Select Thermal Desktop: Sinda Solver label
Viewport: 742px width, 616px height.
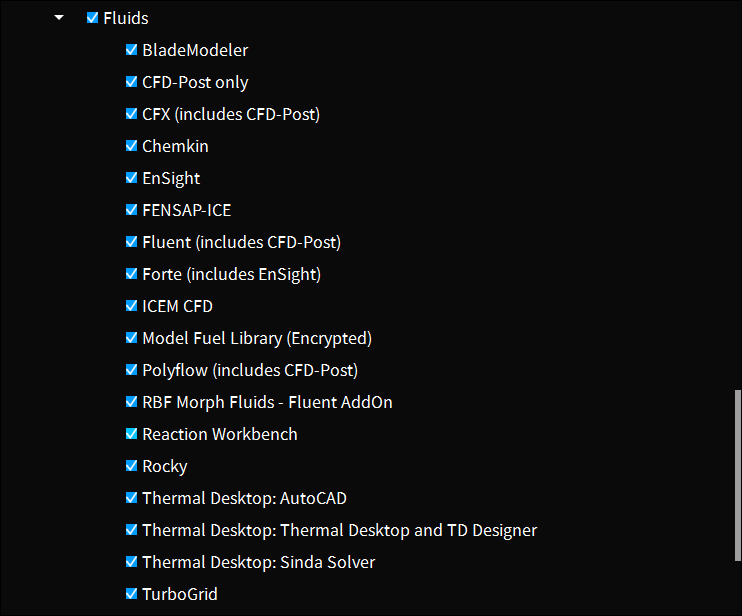[x=258, y=562]
